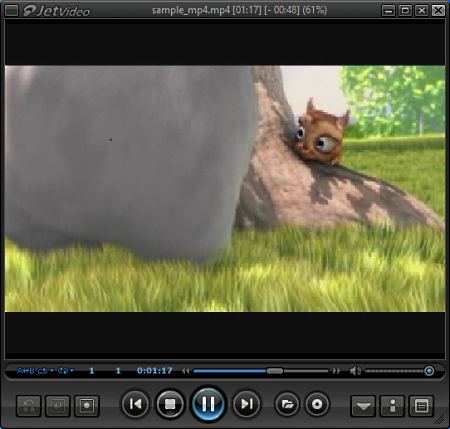Image resolution: width=450 pixels, height=429 pixels.
Task: Stop the video playback
Action: pyautogui.click(x=170, y=404)
